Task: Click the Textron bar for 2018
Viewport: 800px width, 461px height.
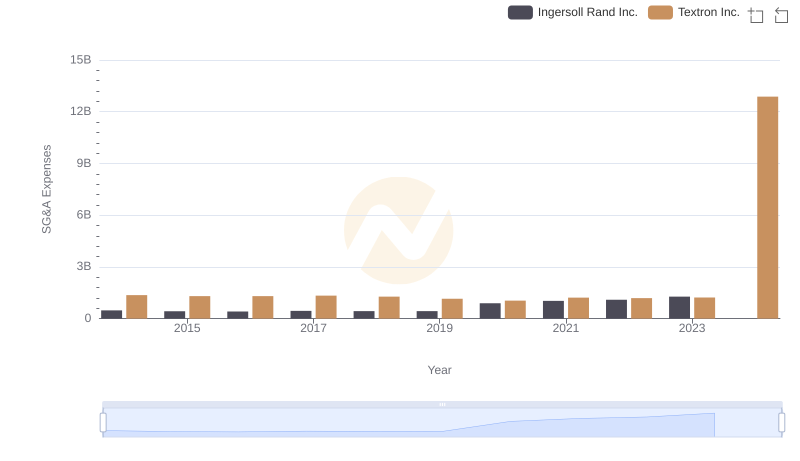Action: [389, 308]
